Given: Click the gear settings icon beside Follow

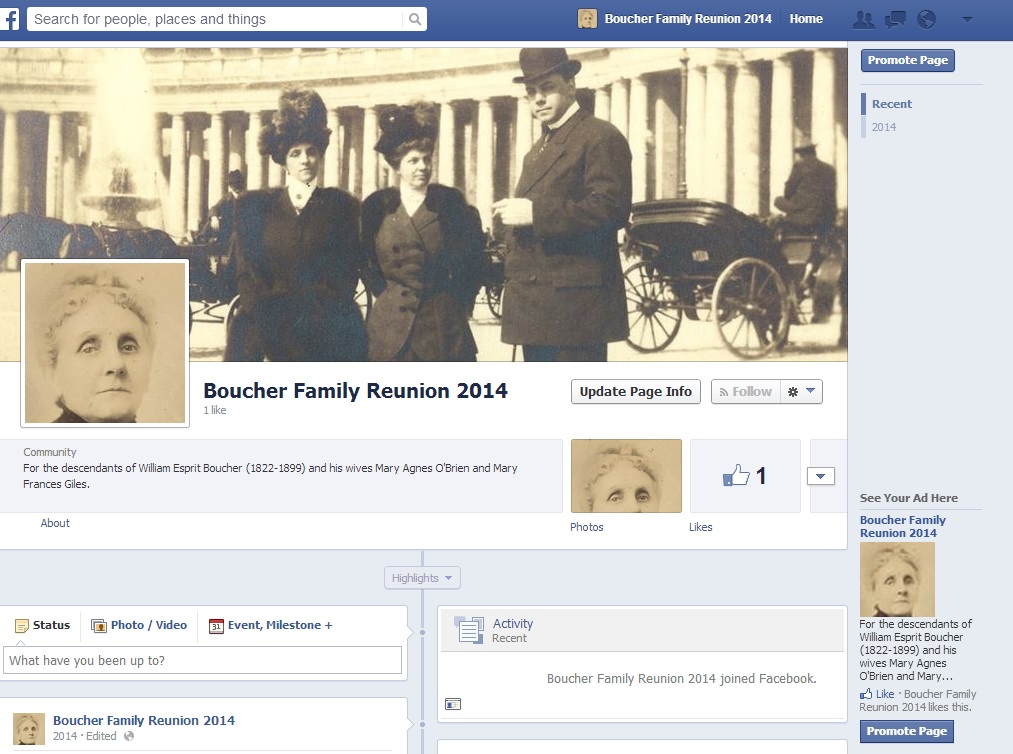Looking at the screenshot, I should [x=793, y=392].
